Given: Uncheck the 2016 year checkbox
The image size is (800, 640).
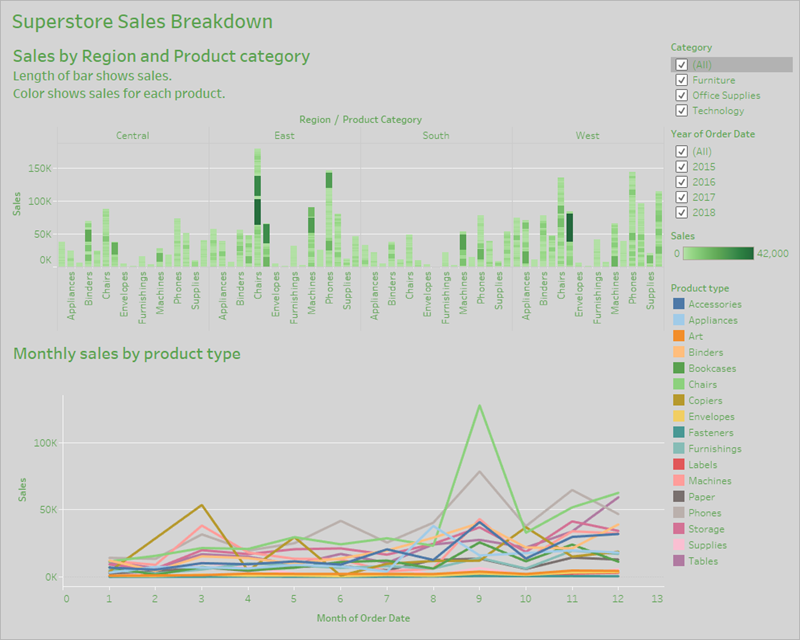Looking at the screenshot, I should point(681,182).
